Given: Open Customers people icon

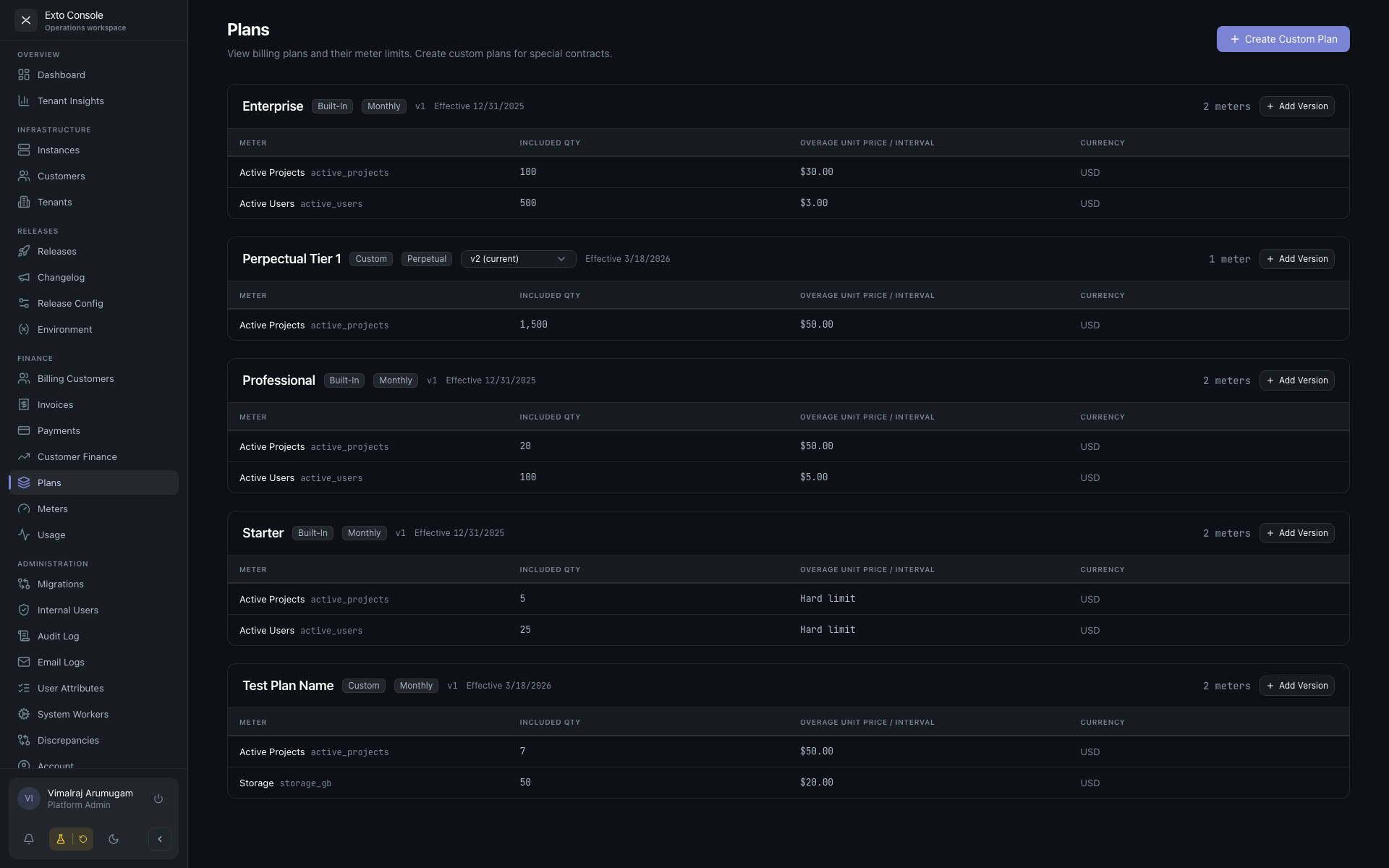Looking at the screenshot, I should tap(24, 176).
